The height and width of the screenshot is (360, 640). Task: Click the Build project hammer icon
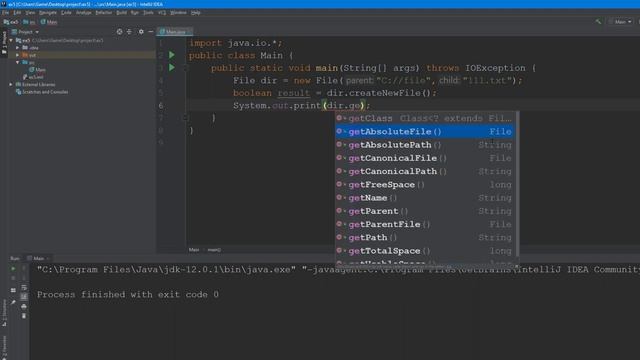pos(598,22)
